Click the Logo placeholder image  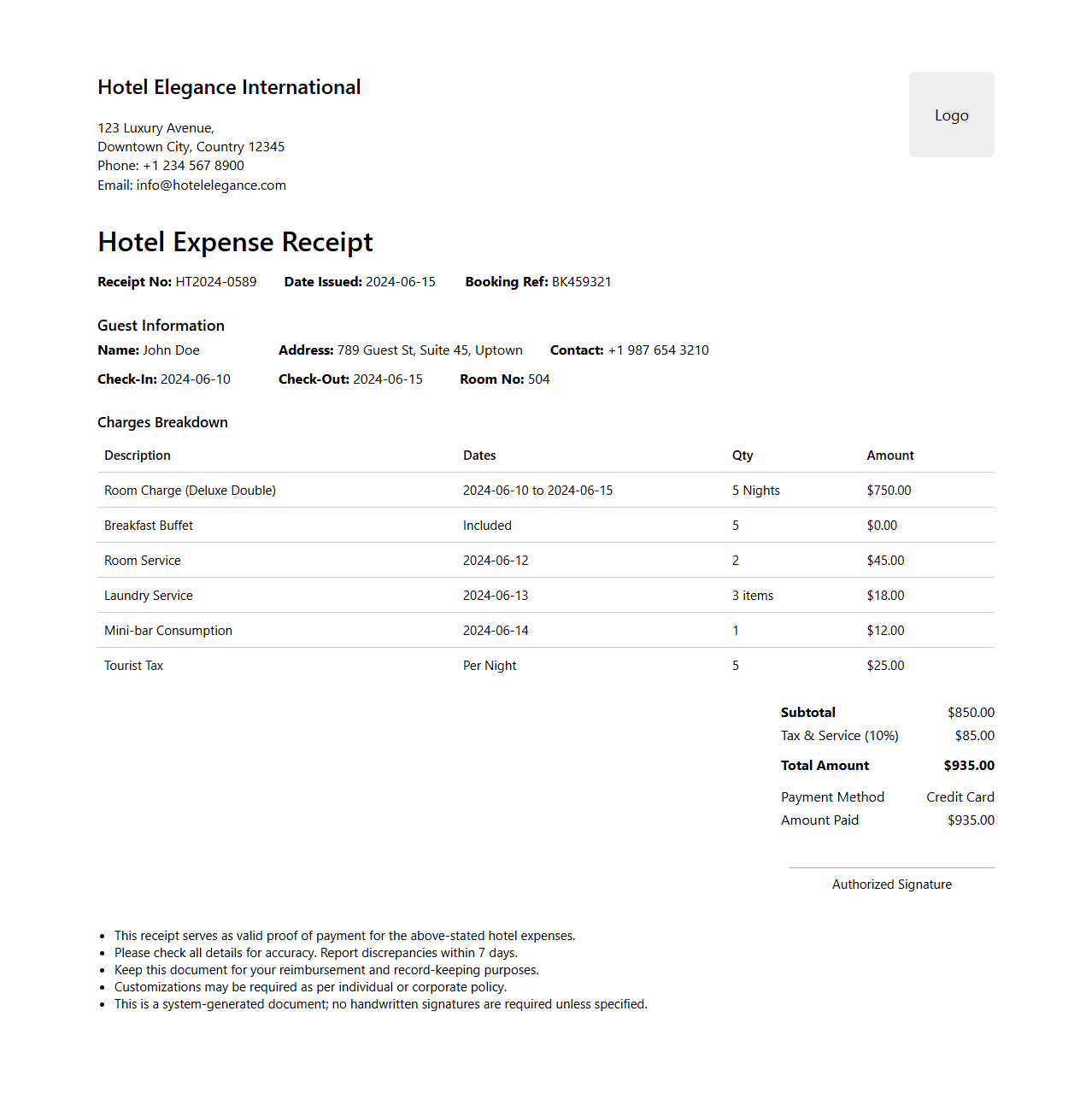(951, 115)
